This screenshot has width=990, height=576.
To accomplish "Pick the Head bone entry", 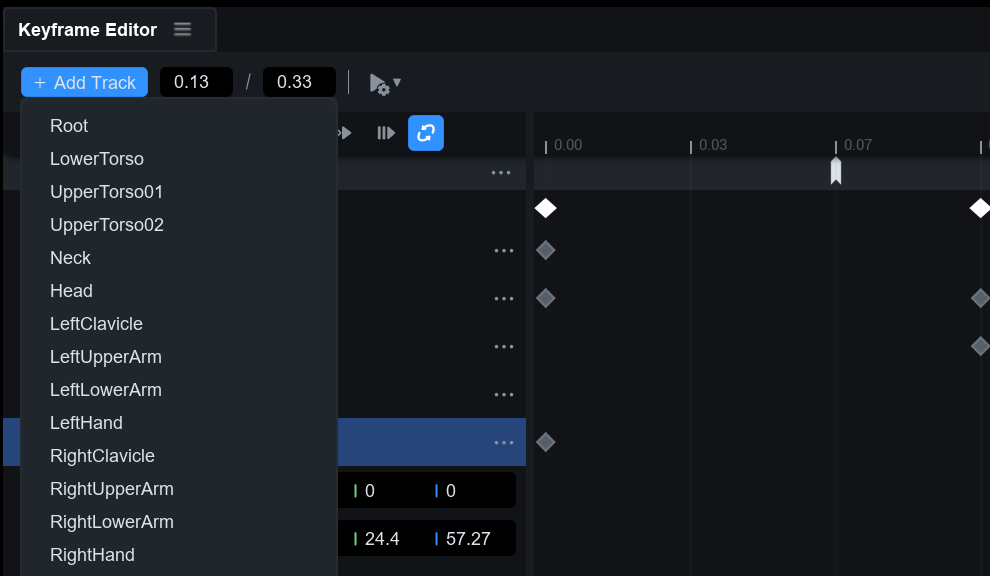I will tap(71, 291).
